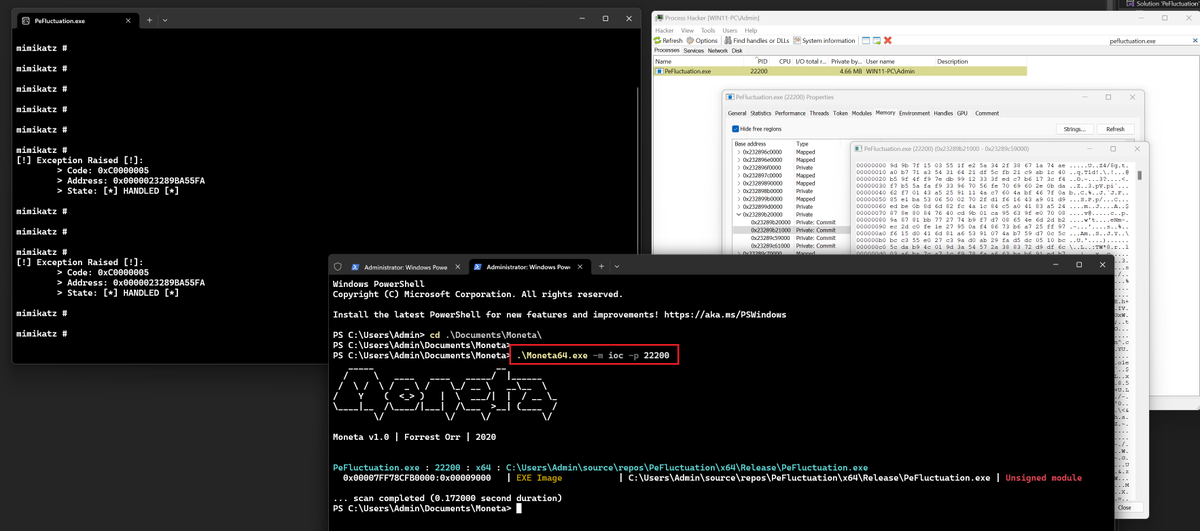Close the second active PowerShell tab

(x=578, y=267)
